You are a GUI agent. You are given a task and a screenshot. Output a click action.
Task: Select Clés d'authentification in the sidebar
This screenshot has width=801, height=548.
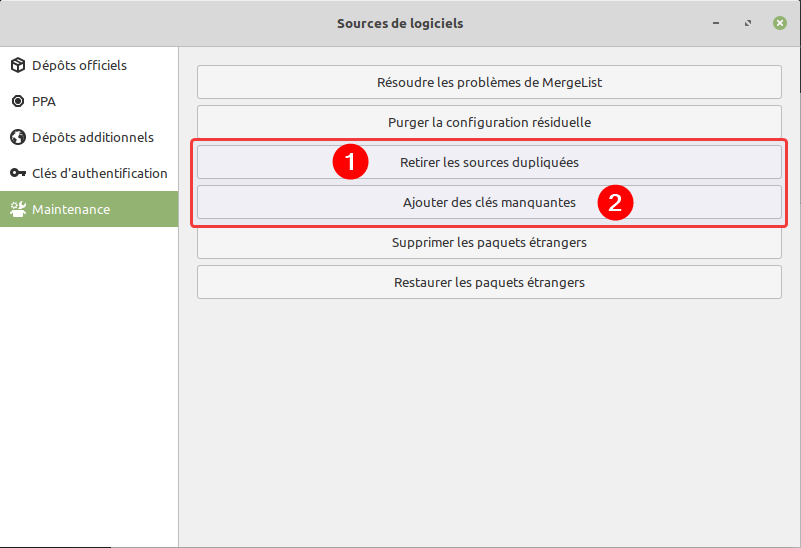(99, 174)
